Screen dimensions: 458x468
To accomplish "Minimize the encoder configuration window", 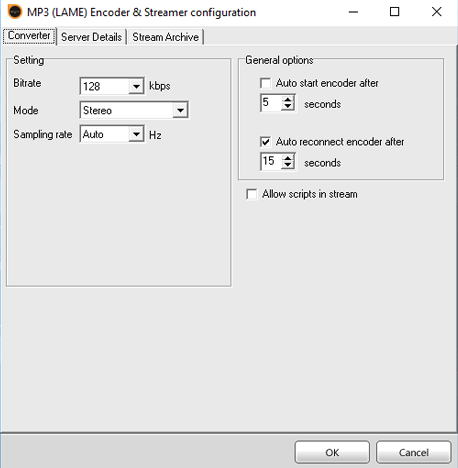I will click(x=353, y=12).
